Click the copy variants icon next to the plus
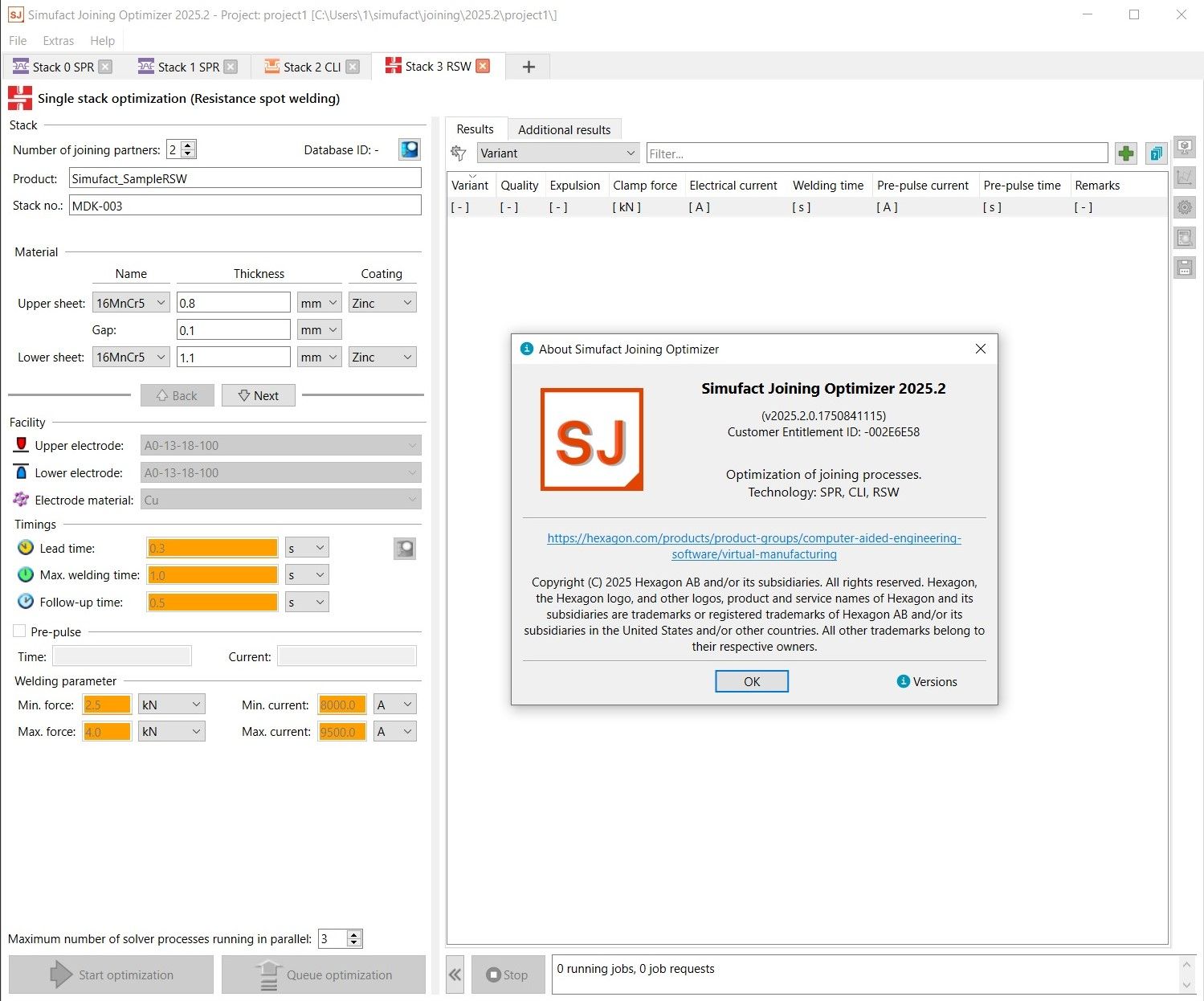The height and width of the screenshot is (1001, 1204). click(1156, 153)
